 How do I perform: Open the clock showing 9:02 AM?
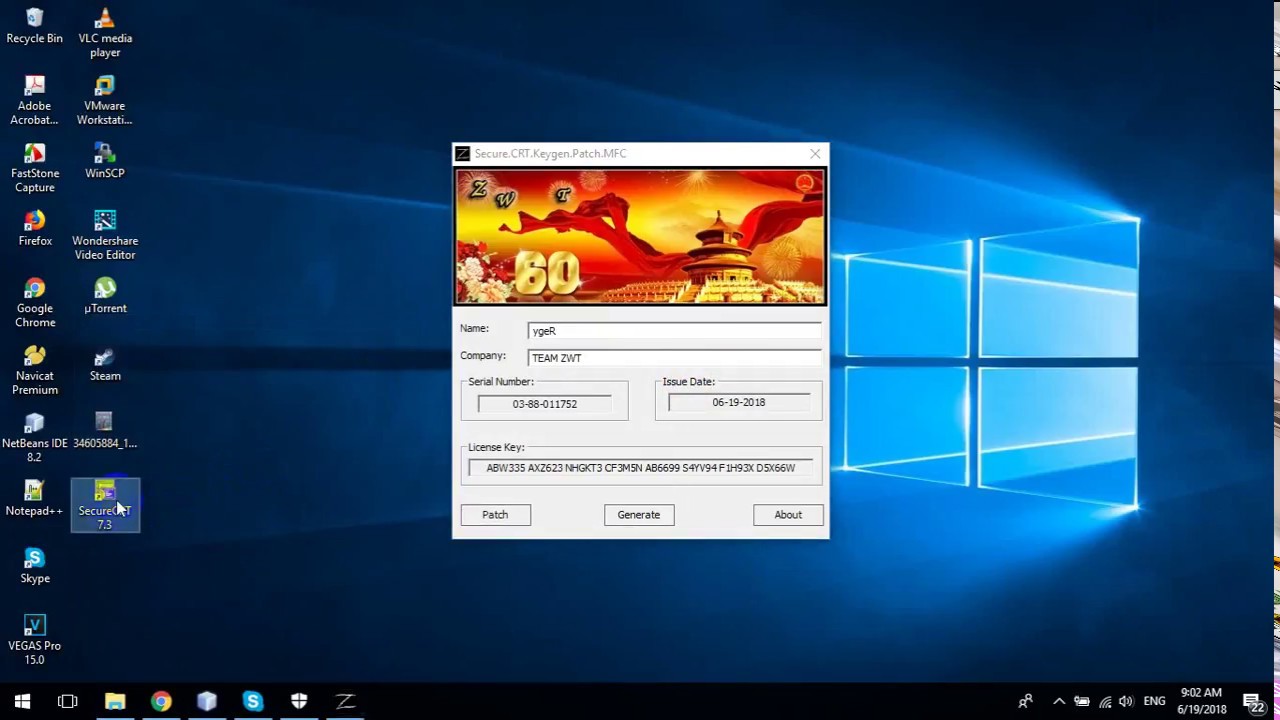(1201, 701)
